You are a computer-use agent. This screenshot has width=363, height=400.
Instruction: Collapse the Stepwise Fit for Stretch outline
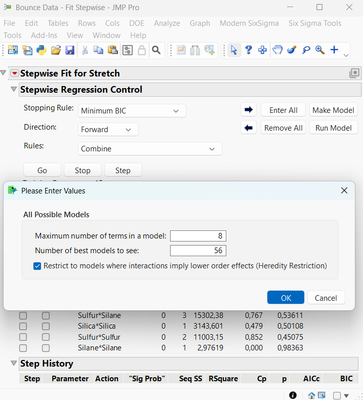[x=3, y=73]
